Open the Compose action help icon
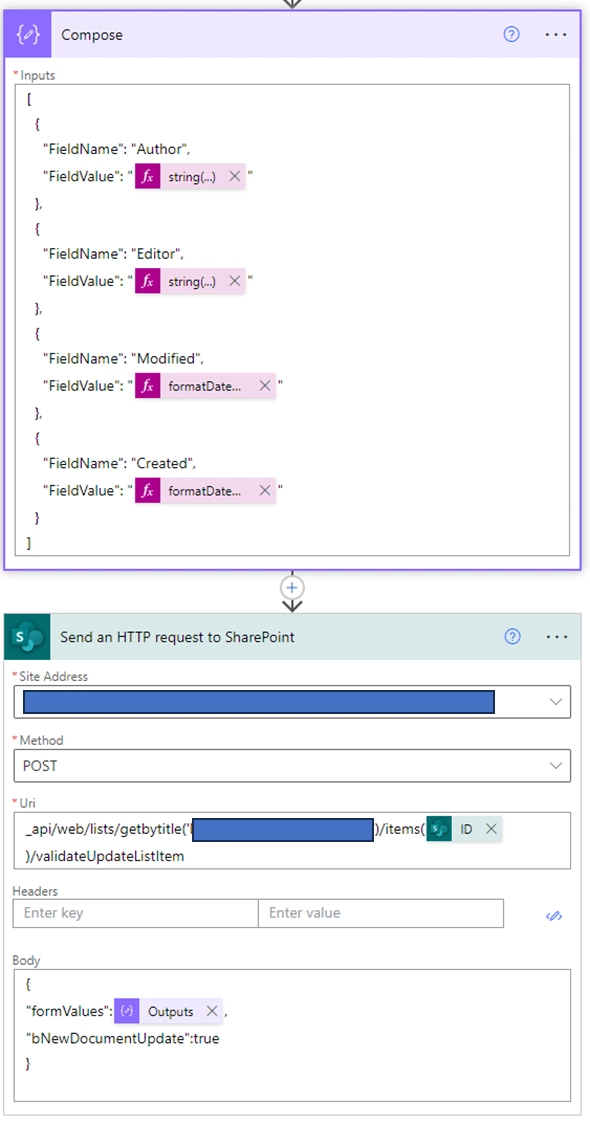This screenshot has height=1125, width=590. (511, 34)
